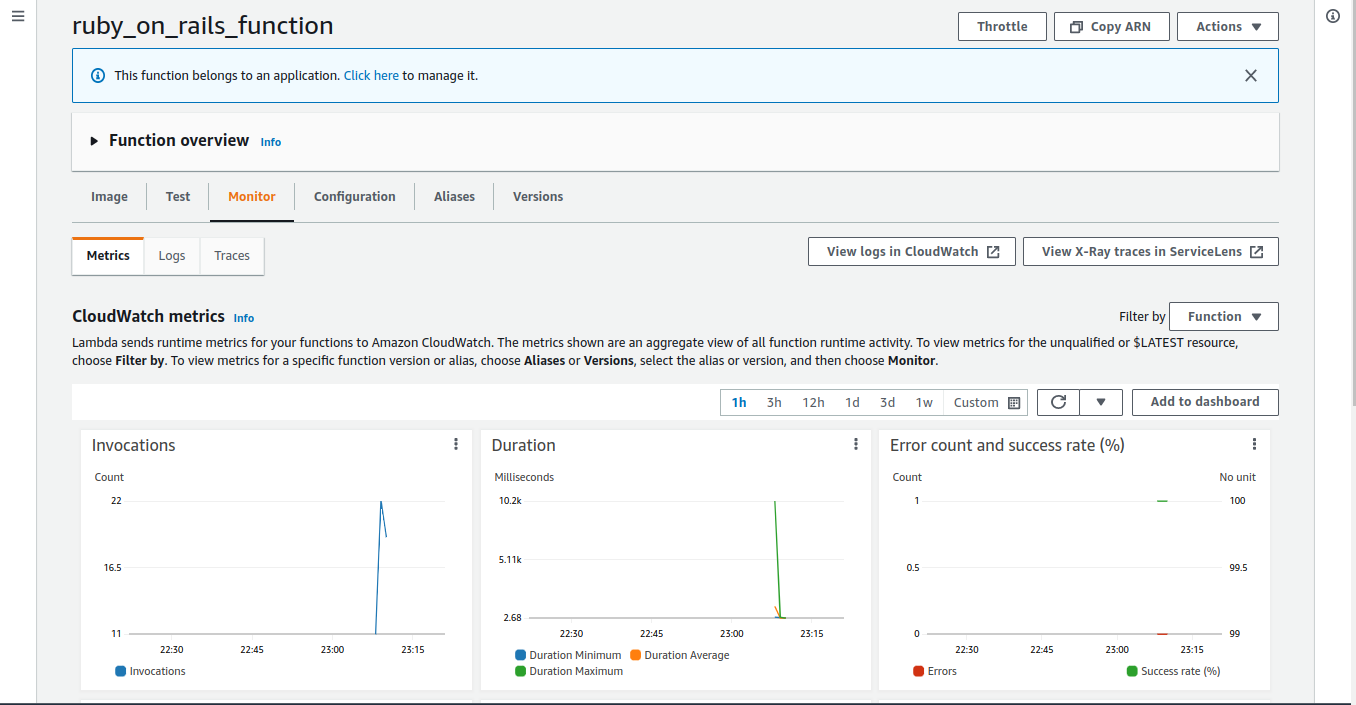Open the refresh interval dropdown arrow
Screen dimensions: 1356x705
click(x=1101, y=402)
